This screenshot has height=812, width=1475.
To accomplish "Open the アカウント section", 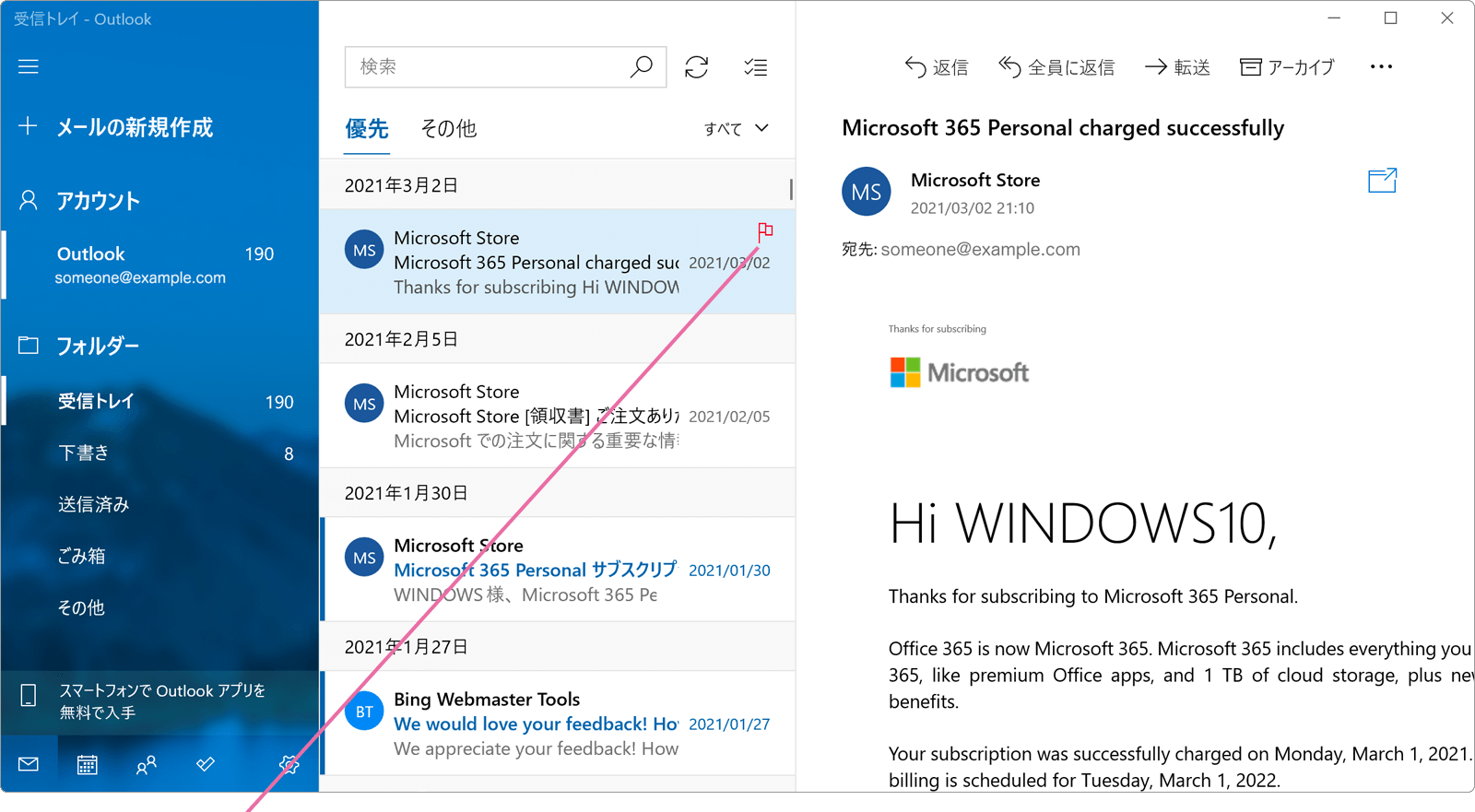I will click(99, 201).
